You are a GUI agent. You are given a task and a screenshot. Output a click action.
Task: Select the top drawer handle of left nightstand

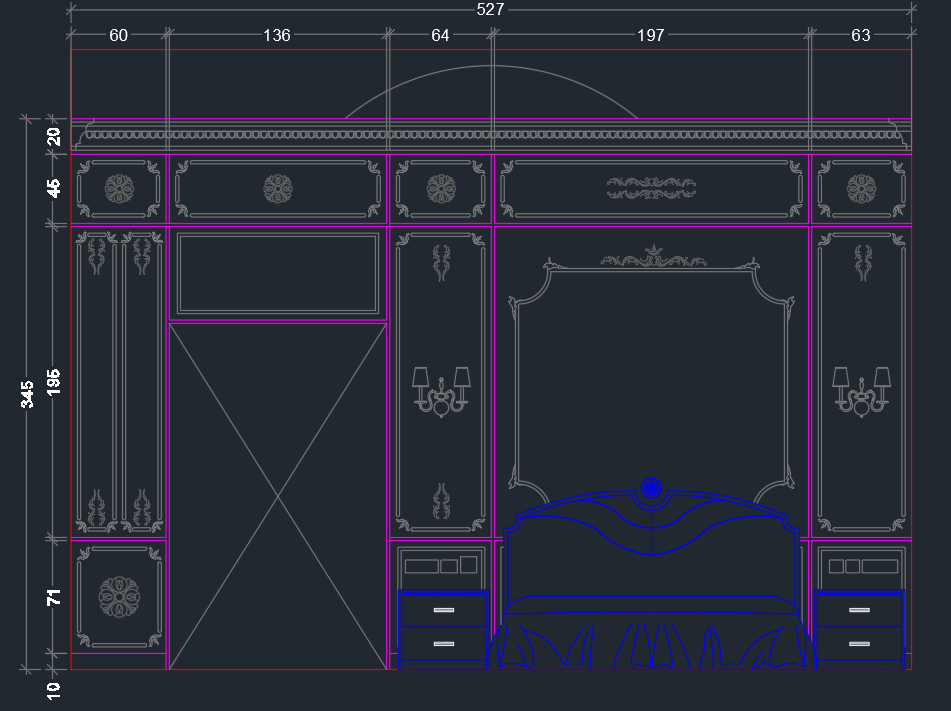443,610
